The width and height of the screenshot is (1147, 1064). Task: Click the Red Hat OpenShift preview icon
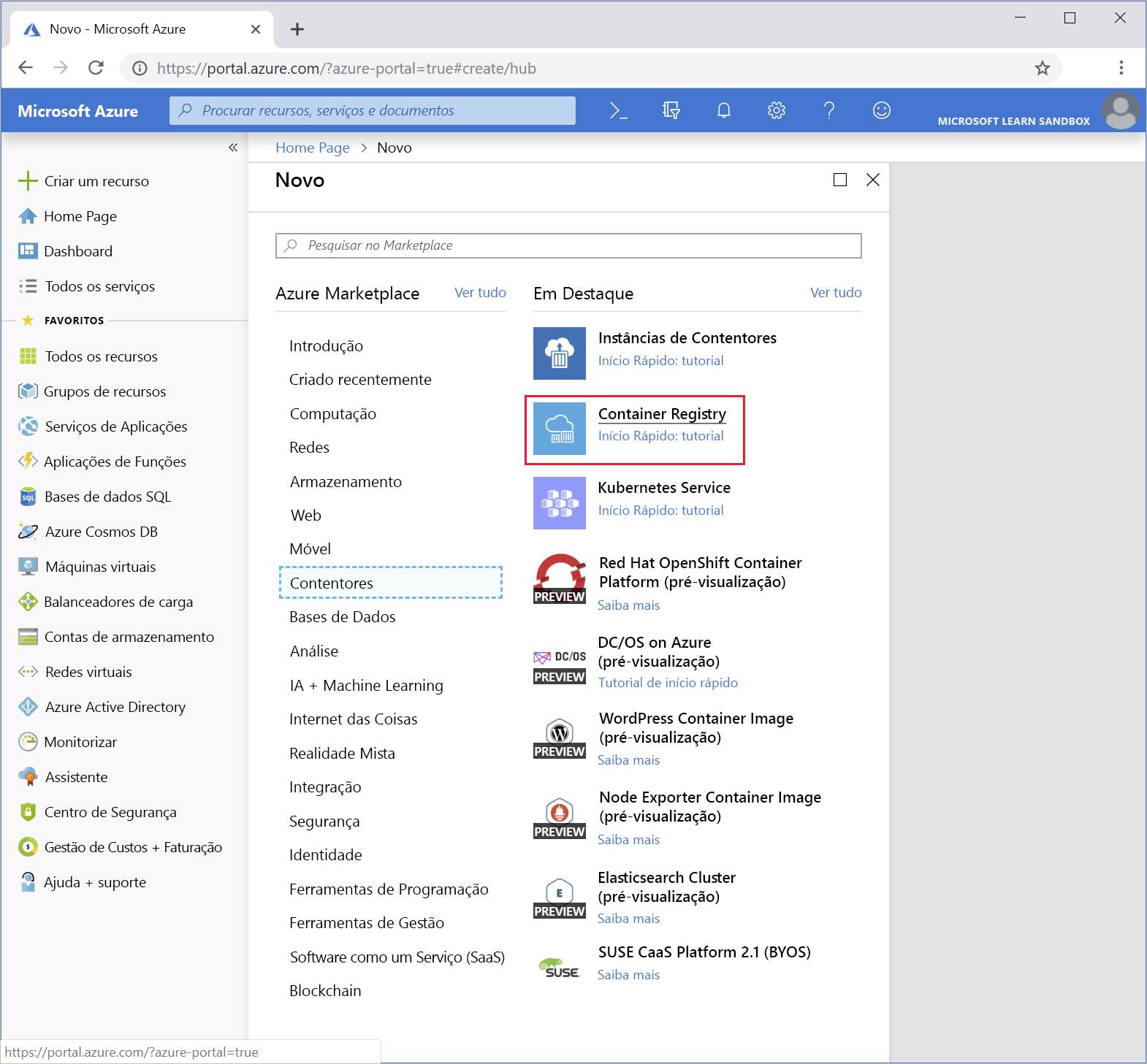559,578
